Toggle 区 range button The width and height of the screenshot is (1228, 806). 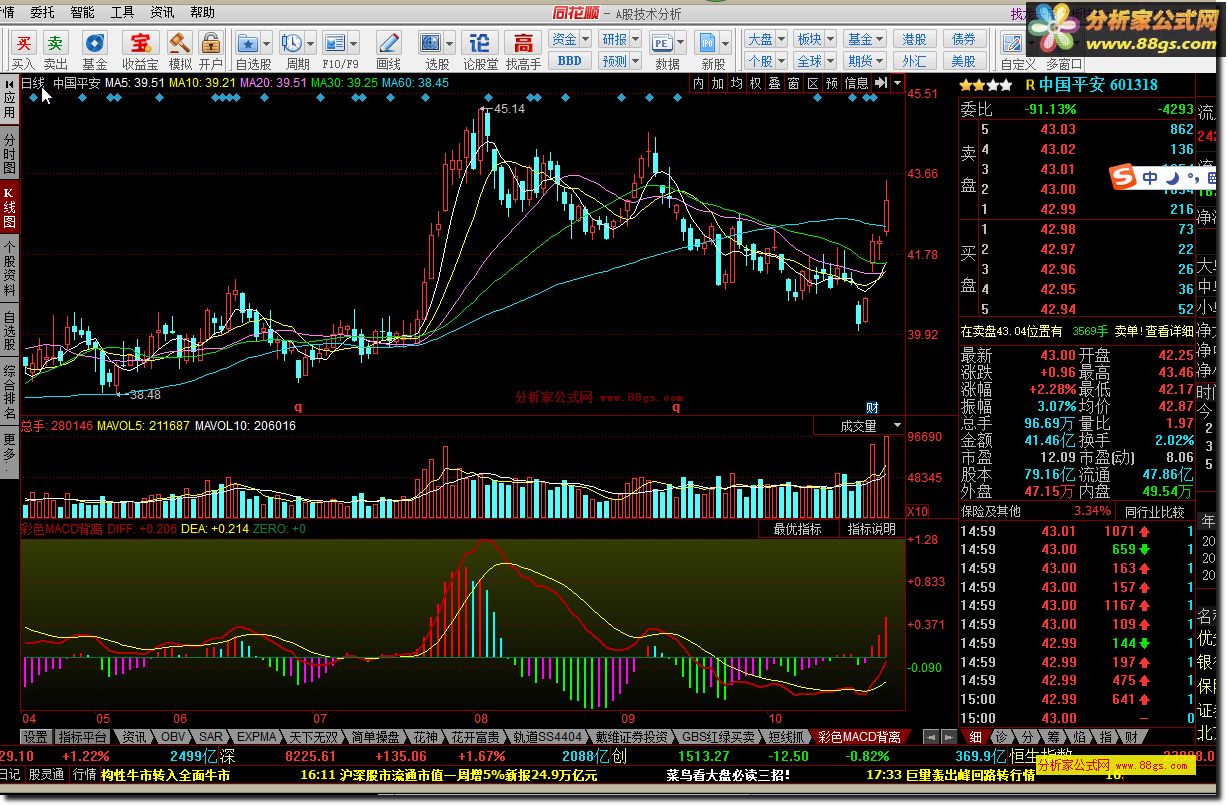tap(812, 83)
